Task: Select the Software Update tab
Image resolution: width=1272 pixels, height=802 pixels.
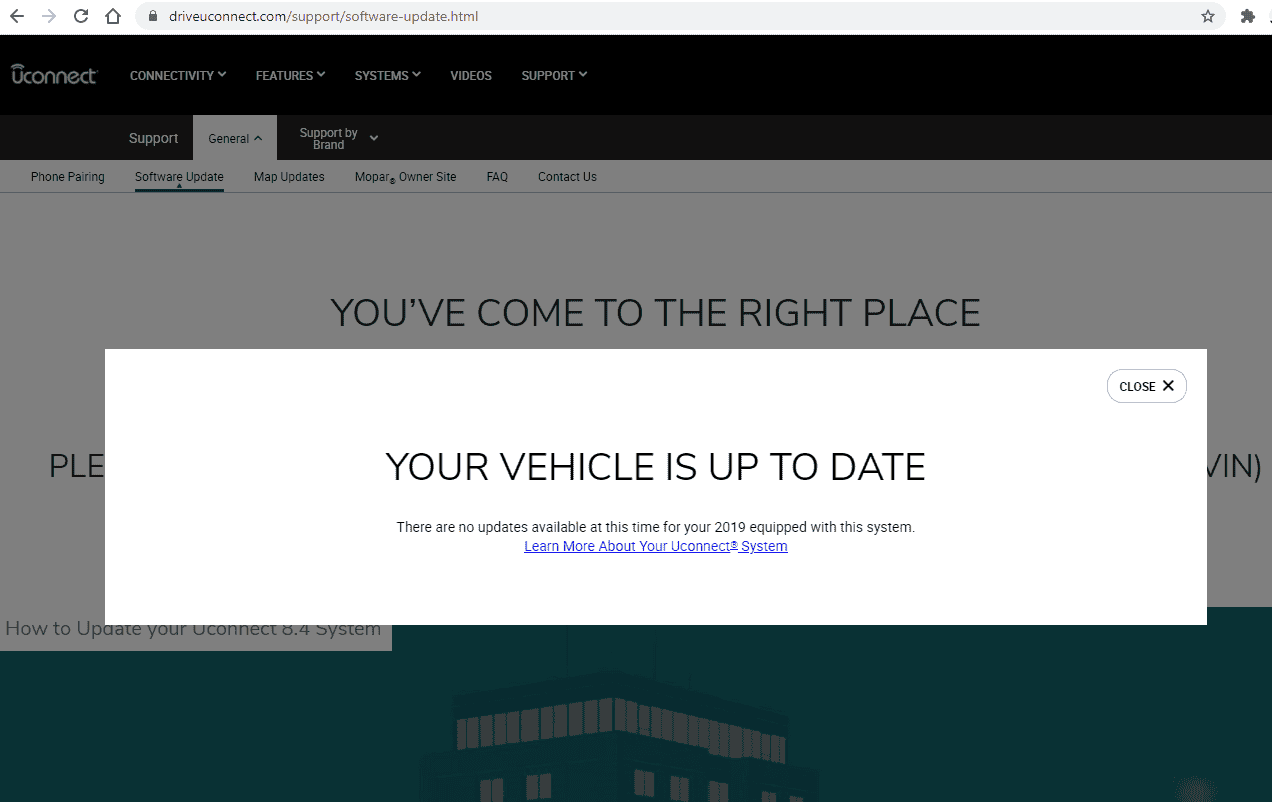Action: click(x=179, y=177)
